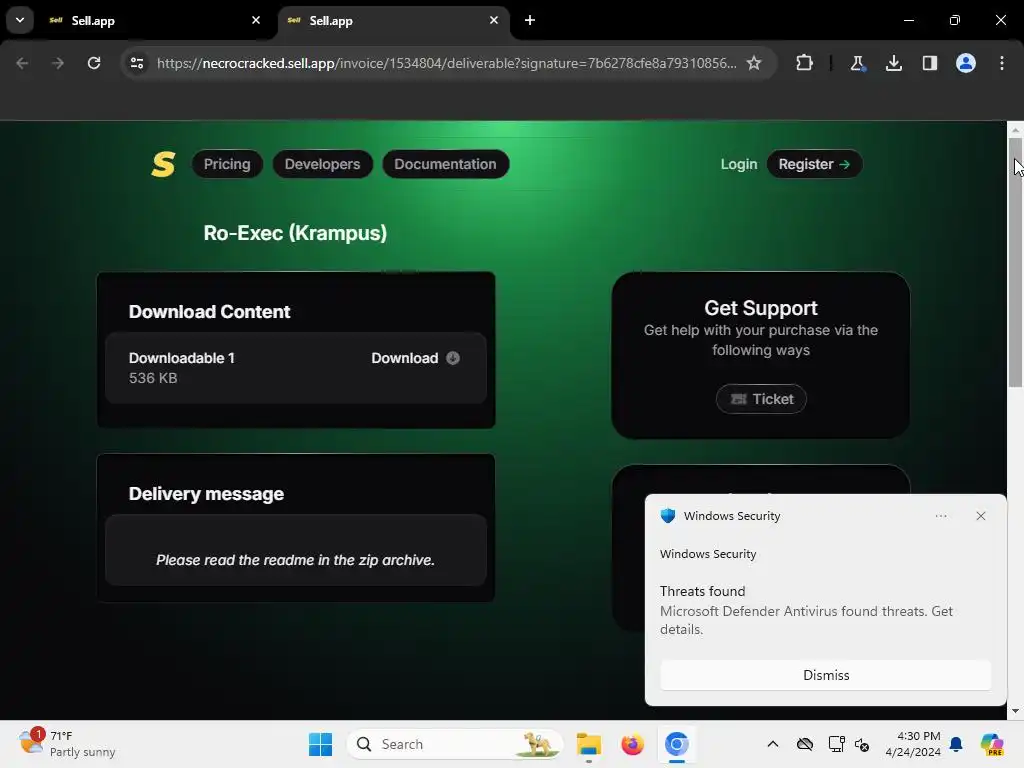The image size is (1024, 768).
Task: Open File Explorer from the taskbar
Action: tap(588, 744)
